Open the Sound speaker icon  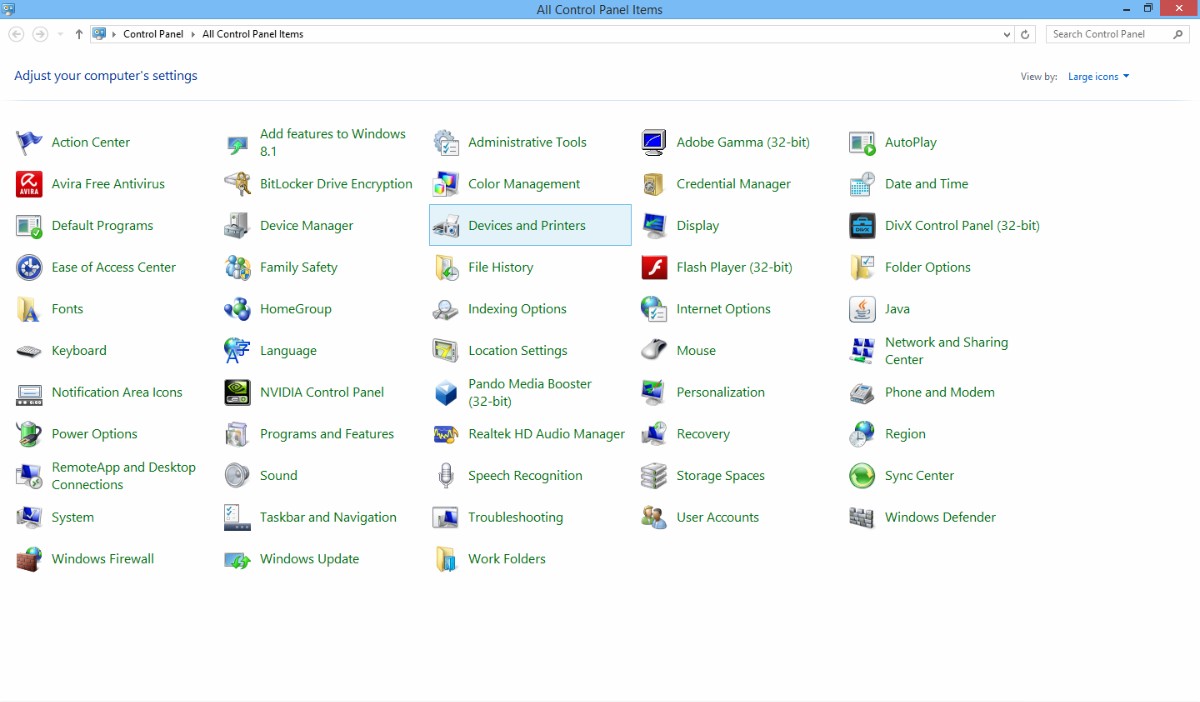pyautogui.click(x=237, y=476)
